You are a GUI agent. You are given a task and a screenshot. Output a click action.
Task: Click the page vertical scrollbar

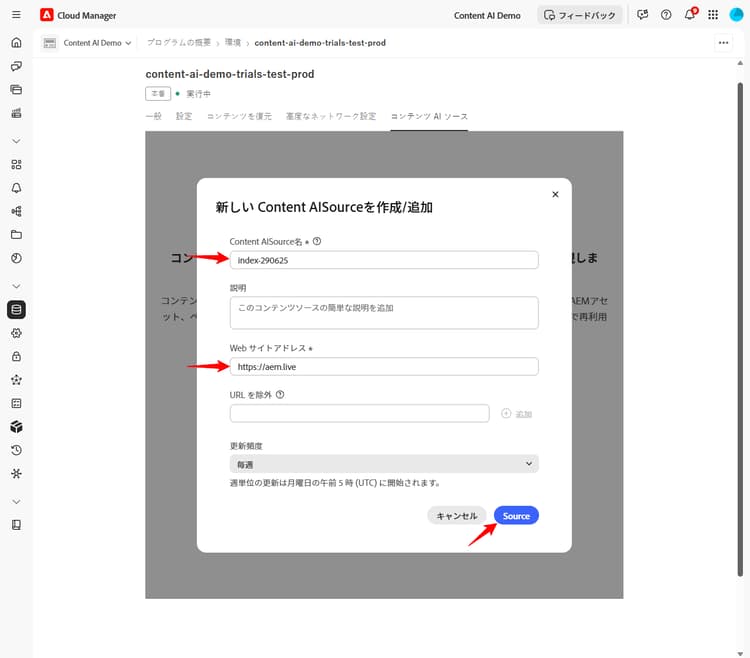tap(740, 330)
